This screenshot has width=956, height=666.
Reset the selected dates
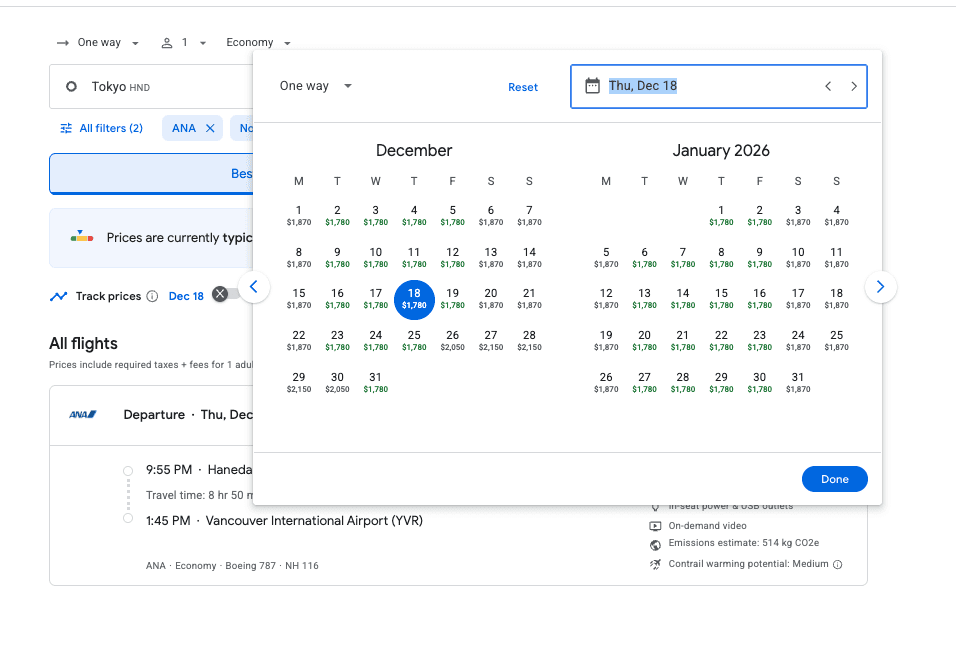523,87
